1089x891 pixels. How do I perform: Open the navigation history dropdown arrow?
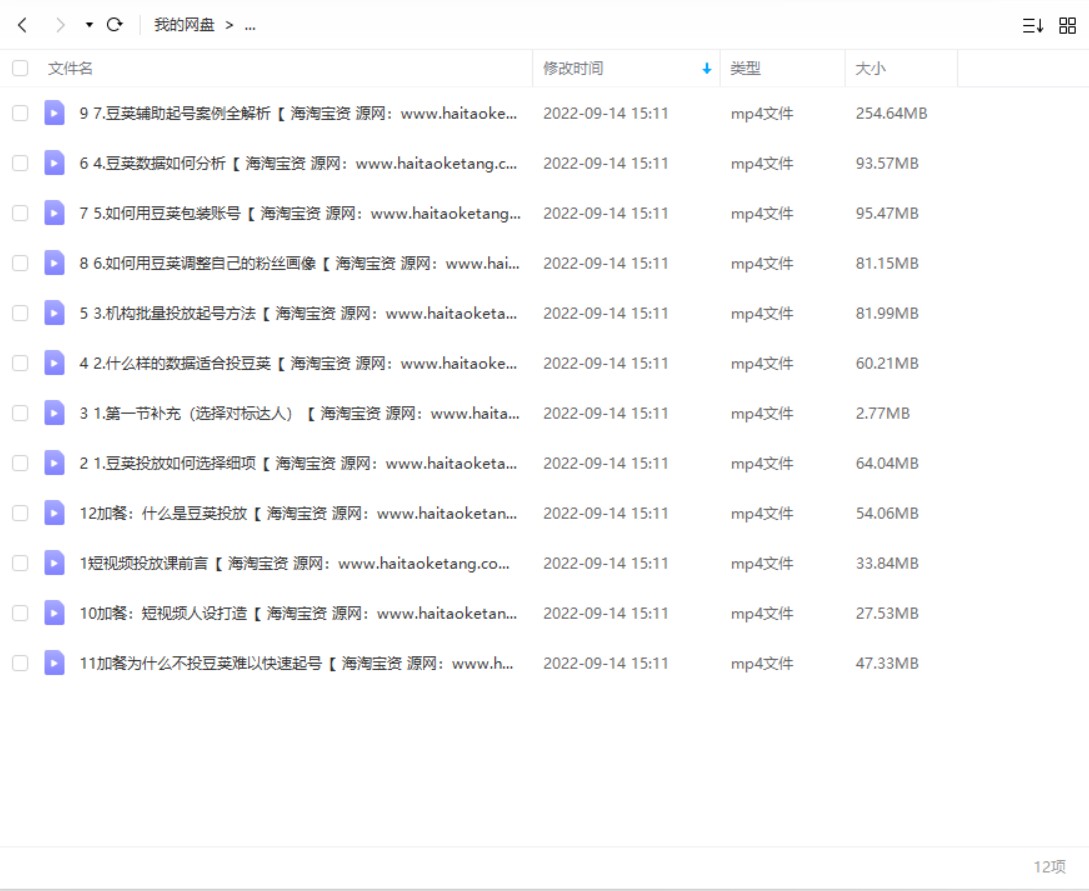click(89, 25)
